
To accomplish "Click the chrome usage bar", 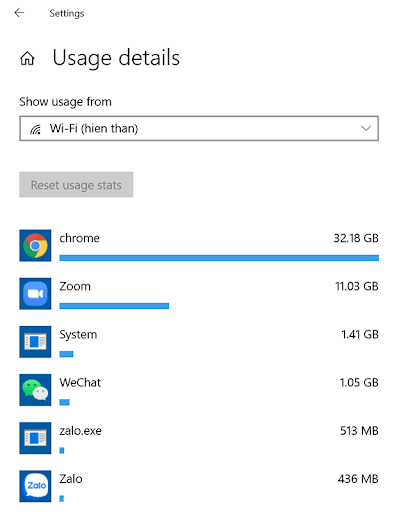I will coord(219,258).
